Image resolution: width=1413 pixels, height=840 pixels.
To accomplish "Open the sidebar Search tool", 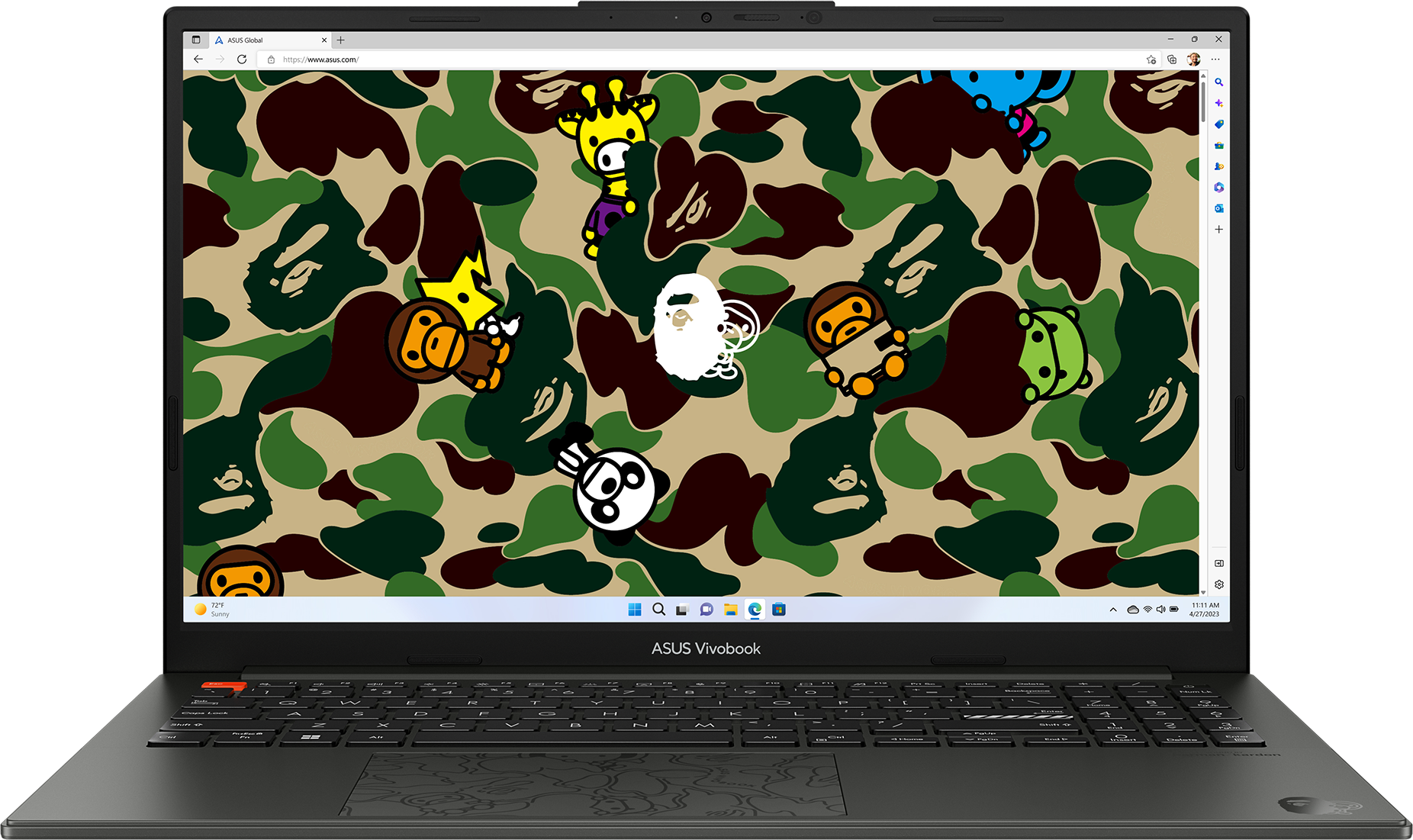I will 1219,82.
